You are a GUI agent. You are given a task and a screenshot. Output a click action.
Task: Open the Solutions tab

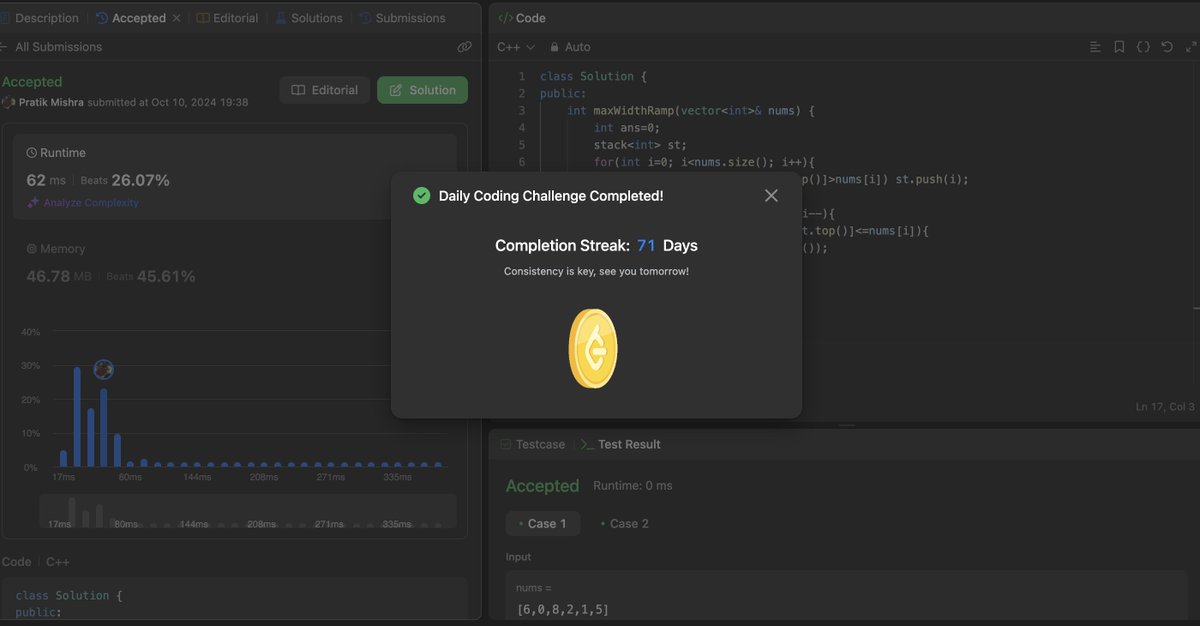click(x=309, y=18)
